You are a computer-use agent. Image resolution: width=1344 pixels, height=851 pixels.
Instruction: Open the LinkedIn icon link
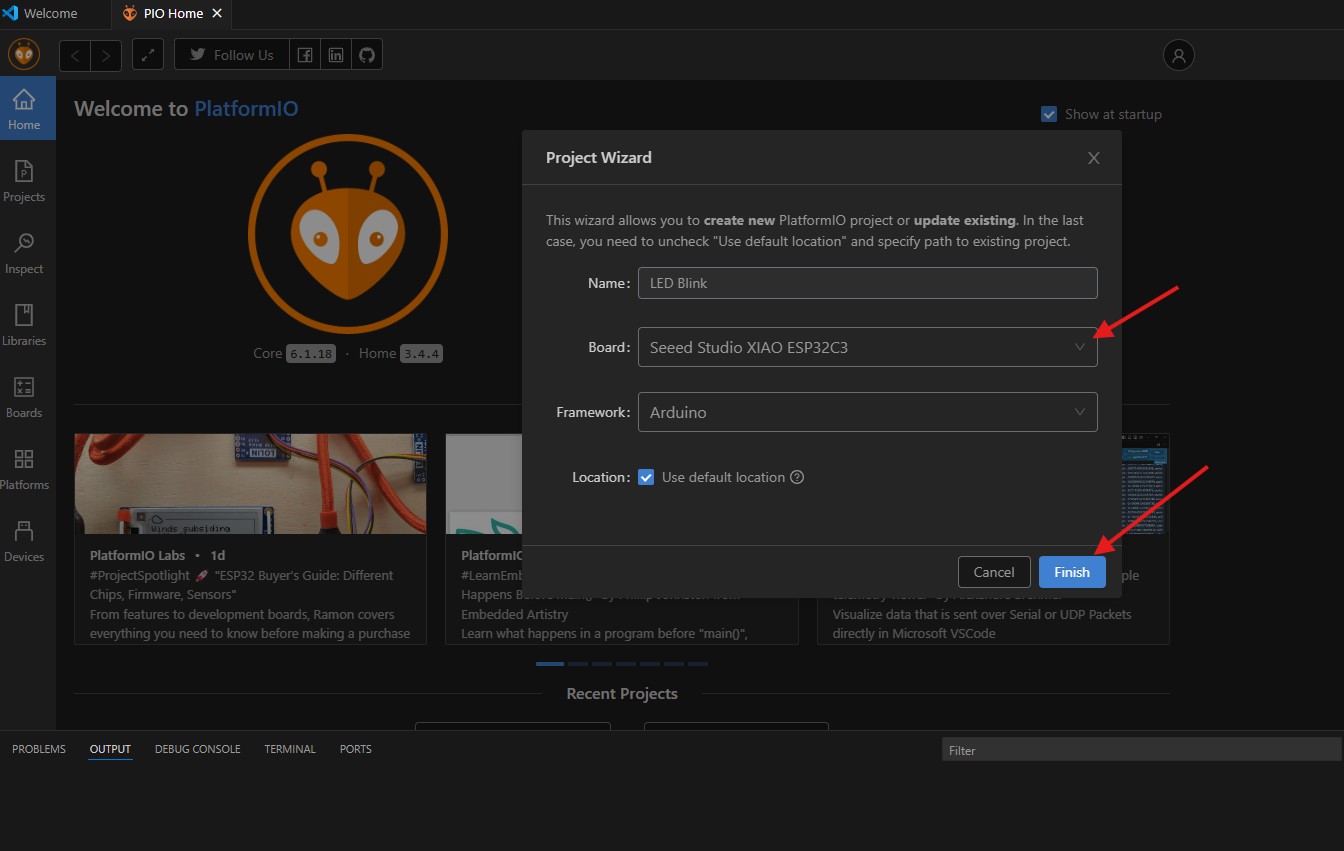tap(336, 55)
